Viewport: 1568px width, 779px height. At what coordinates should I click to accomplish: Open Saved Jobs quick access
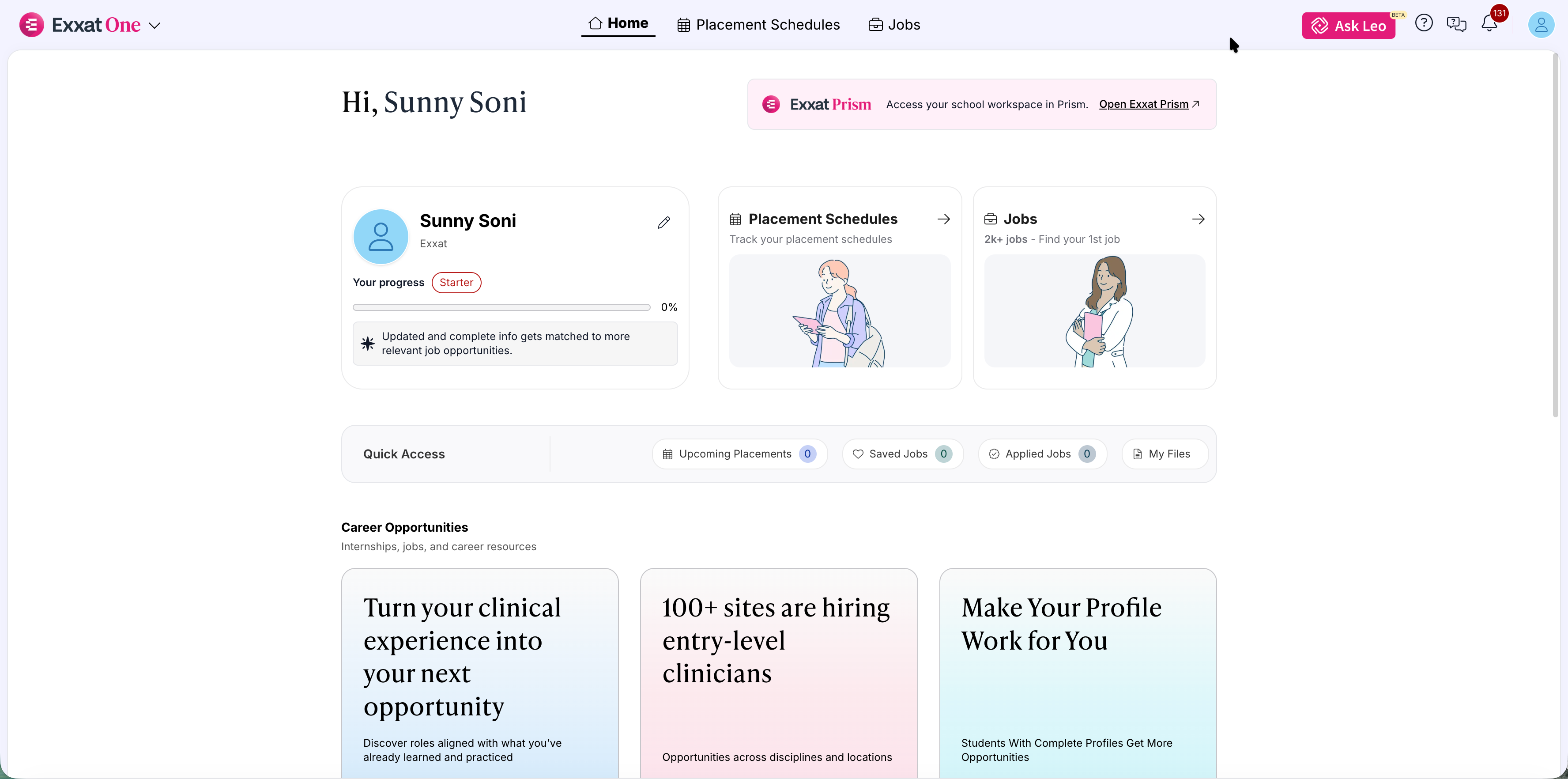coord(903,454)
